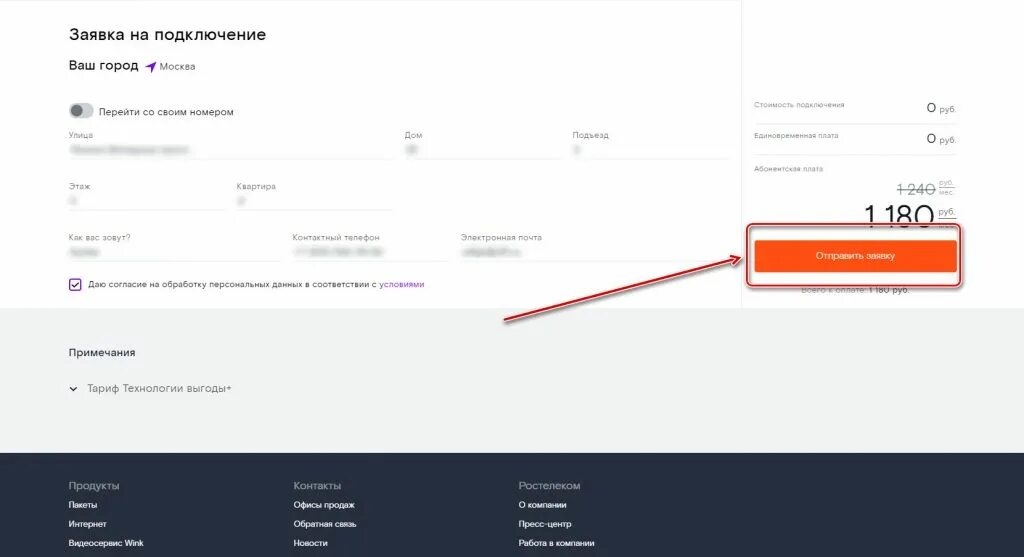The image size is (1024, 557).
Task: Click the Контакты footer heading
Action: coord(317,486)
